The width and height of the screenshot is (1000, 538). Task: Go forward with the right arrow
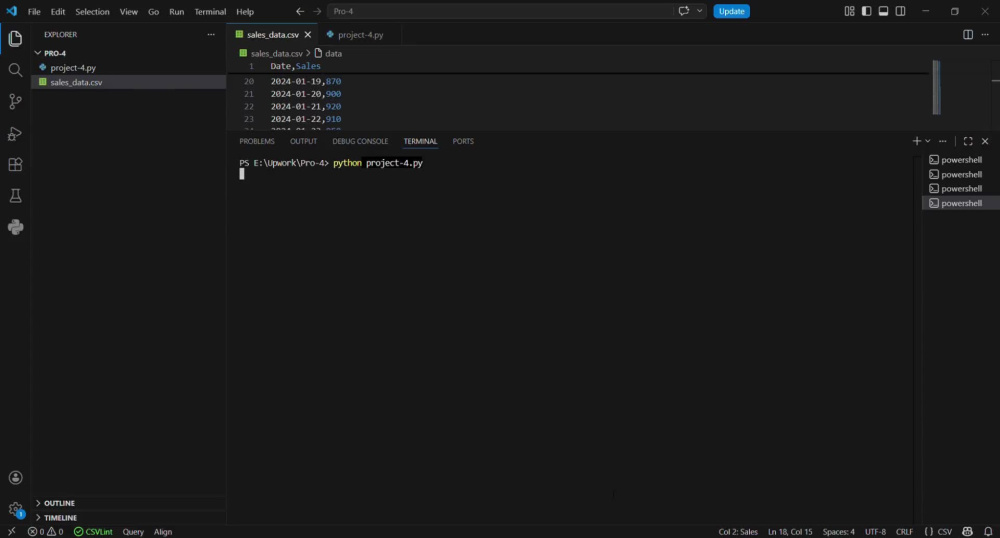[317, 11]
